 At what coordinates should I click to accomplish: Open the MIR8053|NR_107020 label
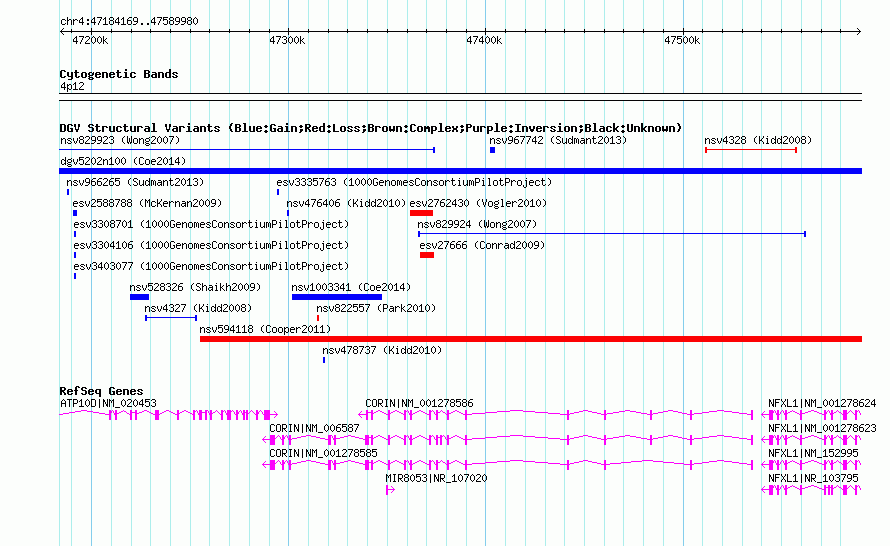tap(436, 478)
